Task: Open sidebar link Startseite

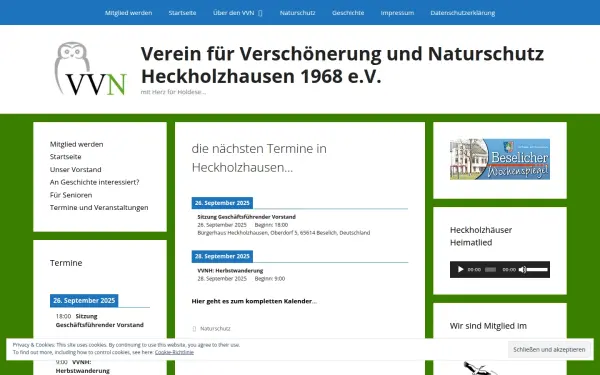Action: point(65,157)
